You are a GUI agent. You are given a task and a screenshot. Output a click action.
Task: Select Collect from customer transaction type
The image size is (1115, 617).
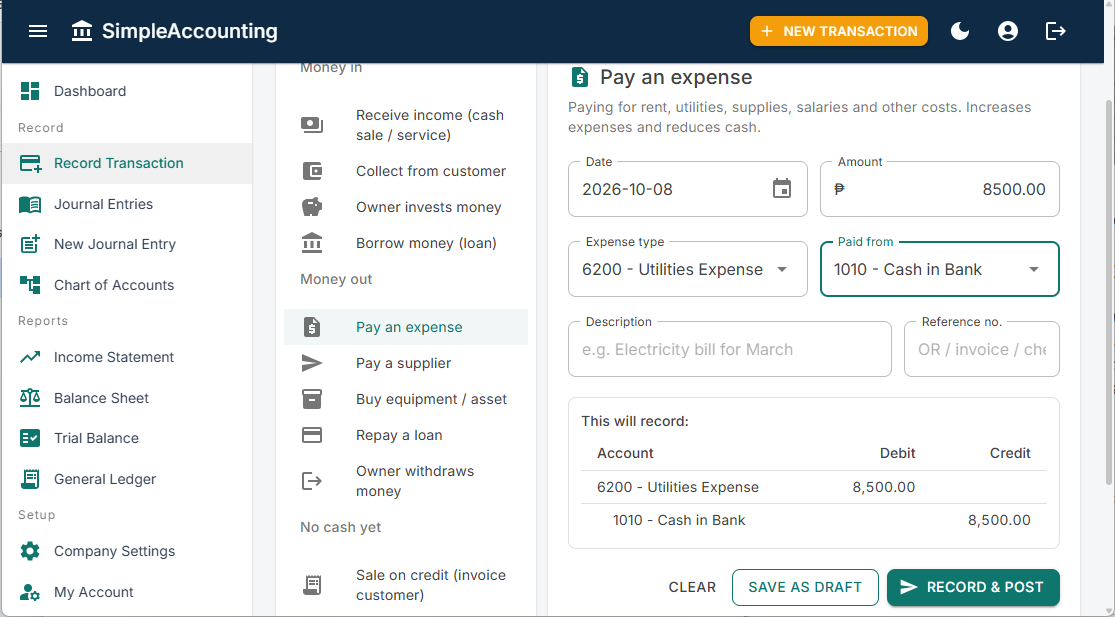406,171
